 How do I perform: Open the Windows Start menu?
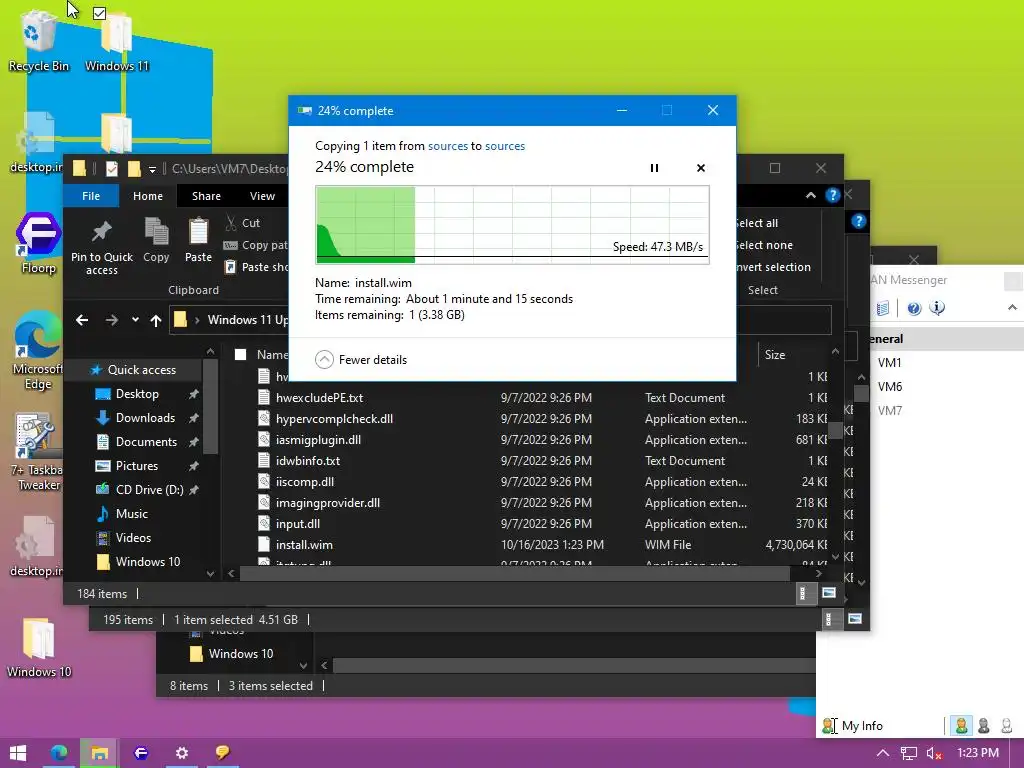coord(18,753)
